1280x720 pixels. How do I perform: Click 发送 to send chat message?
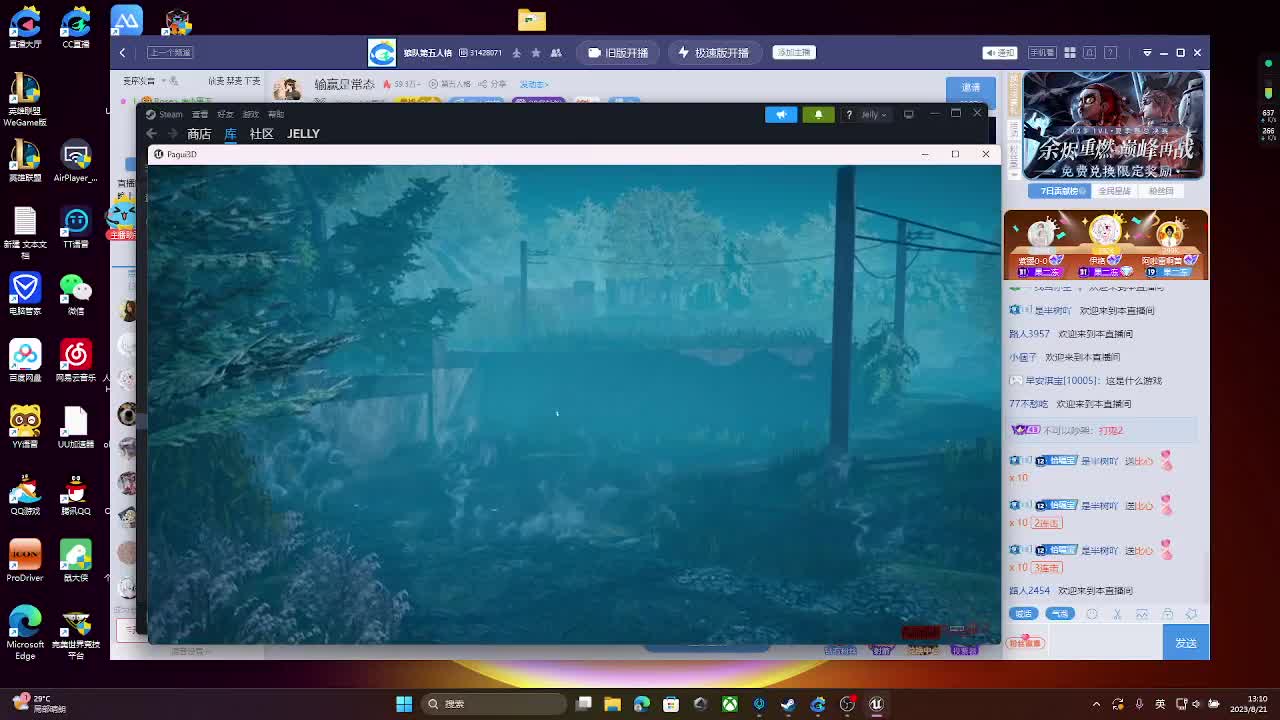click(x=1186, y=643)
